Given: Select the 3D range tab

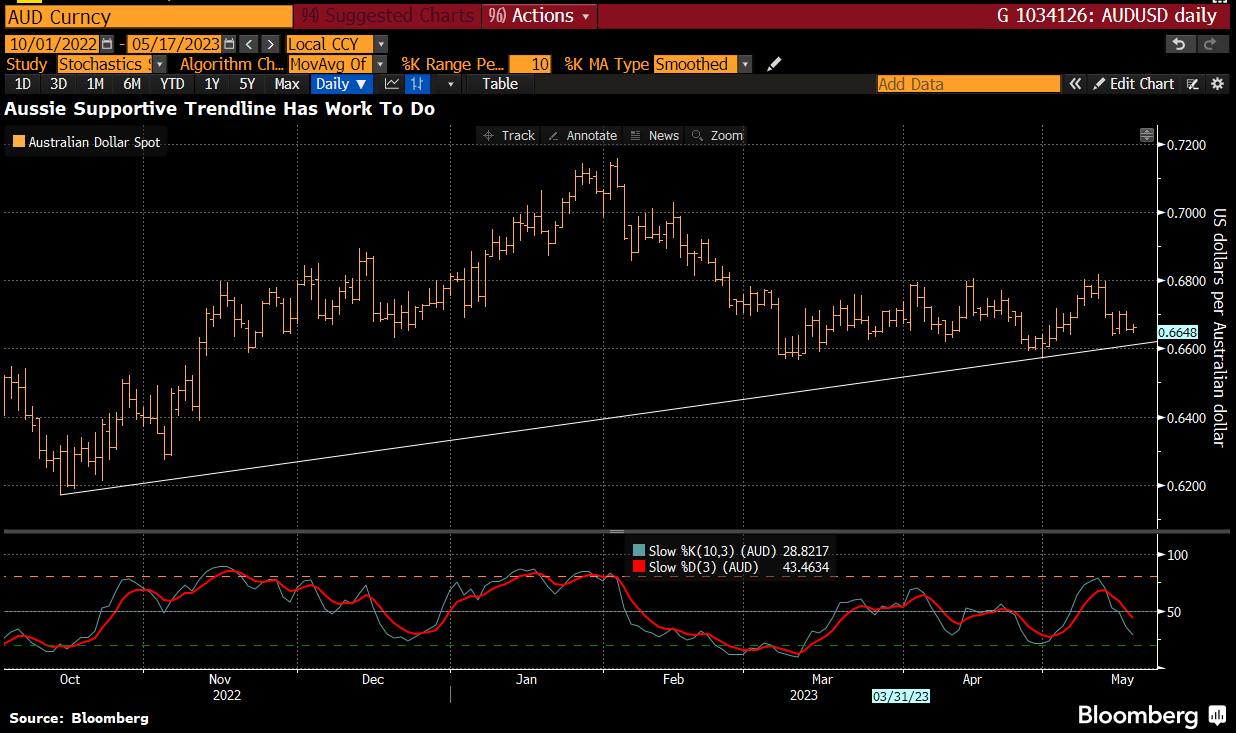Looking at the screenshot, I should (59, 84).
